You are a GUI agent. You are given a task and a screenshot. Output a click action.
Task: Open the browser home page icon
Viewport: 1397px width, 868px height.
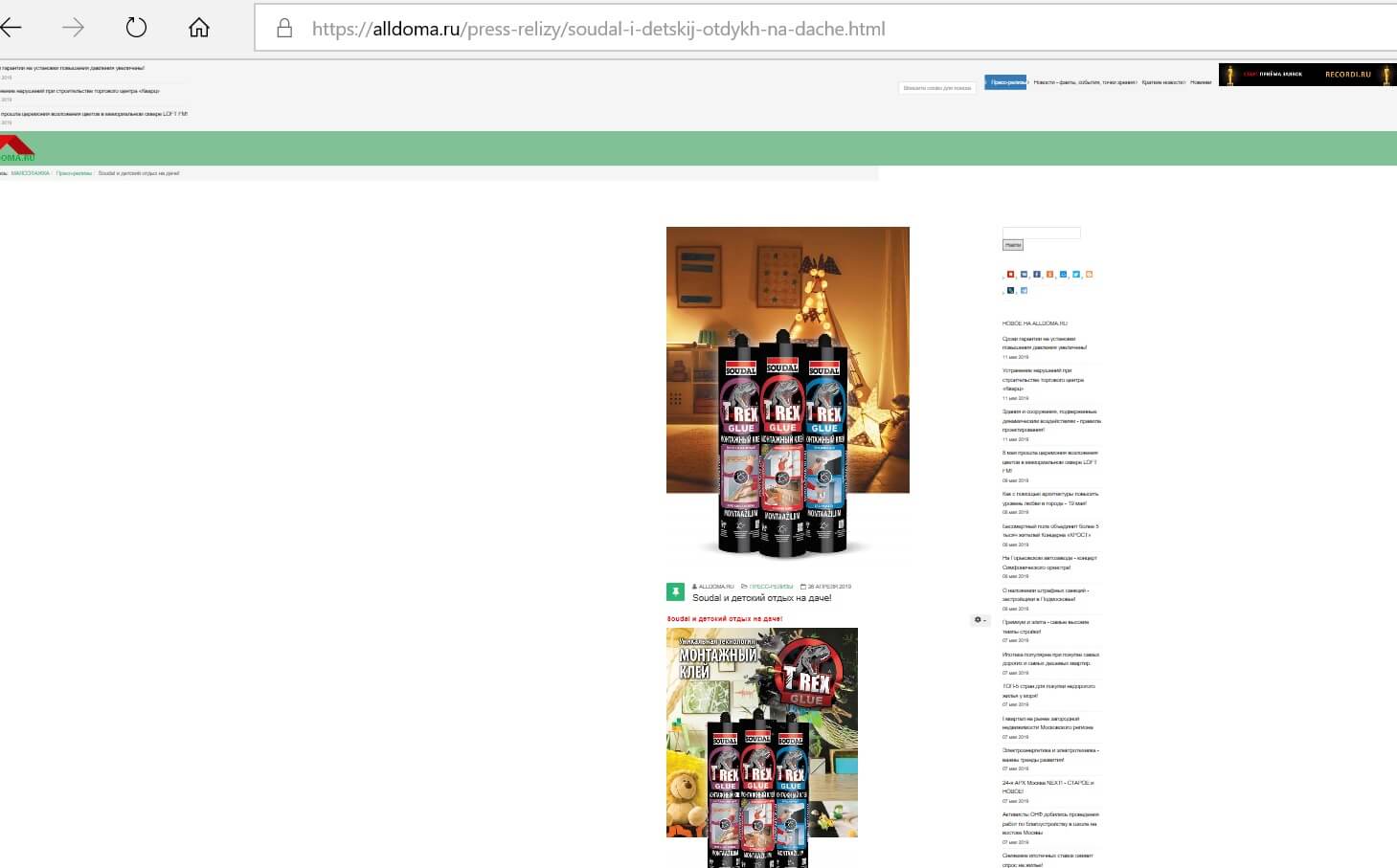coord(199,28)
